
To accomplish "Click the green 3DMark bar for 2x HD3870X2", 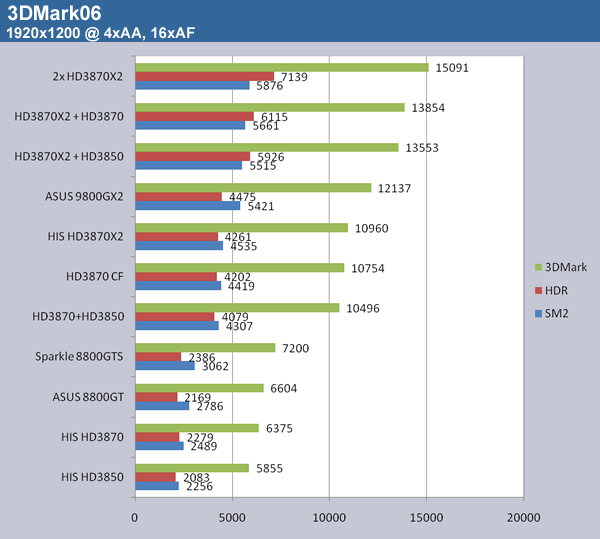I will (x=282, y=67).
